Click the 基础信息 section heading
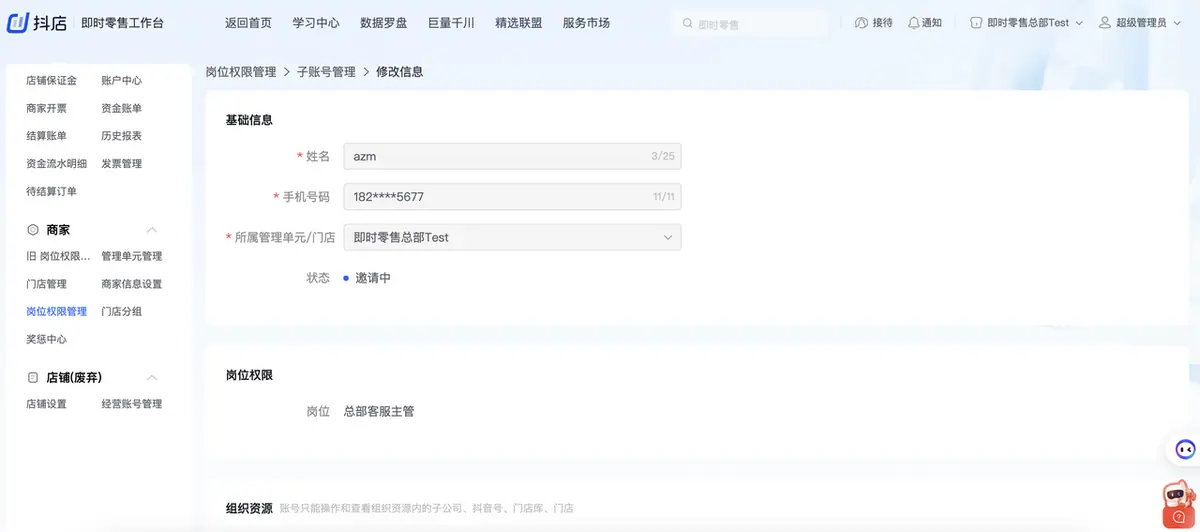Screen dimensions: 1200x532 click(x=249, y=120)
